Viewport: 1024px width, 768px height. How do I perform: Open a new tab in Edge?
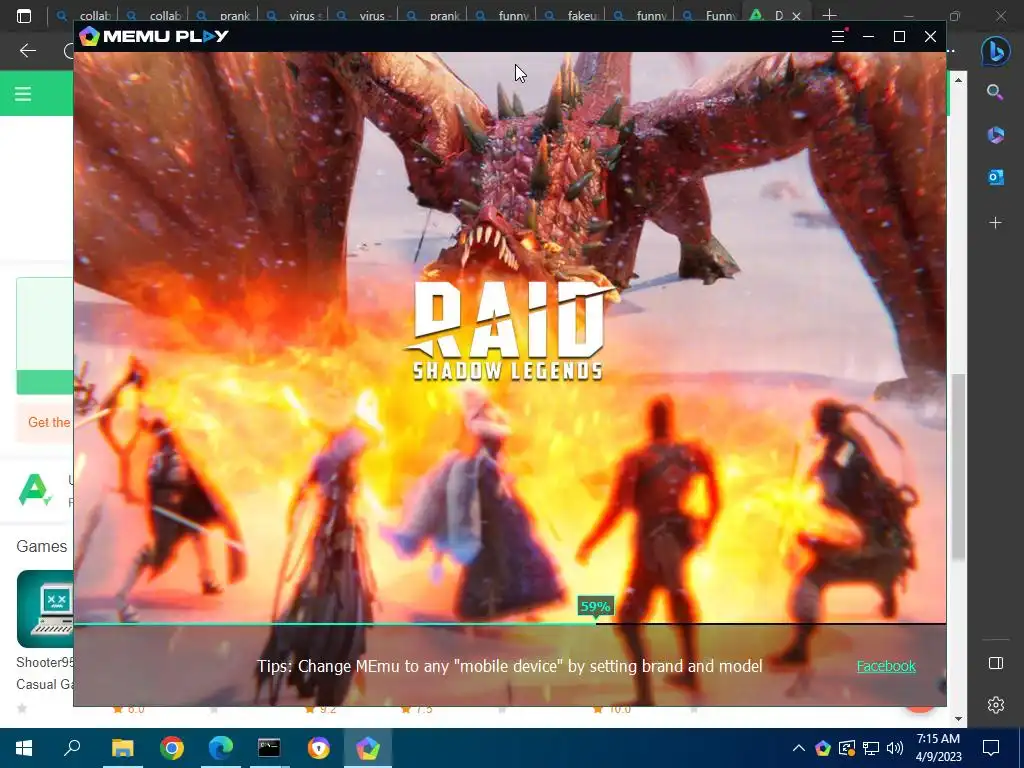coord(829,15)
